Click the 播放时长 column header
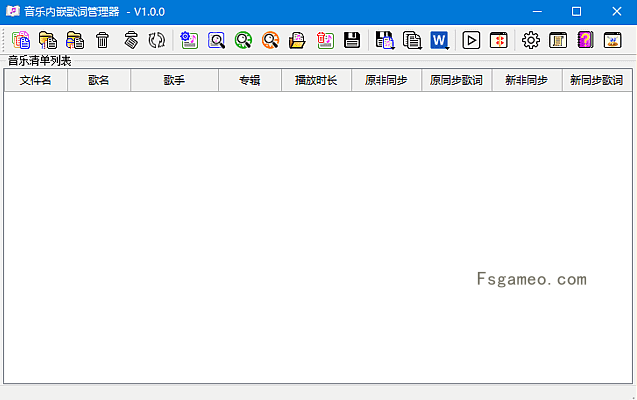 (x=316, y=80)
